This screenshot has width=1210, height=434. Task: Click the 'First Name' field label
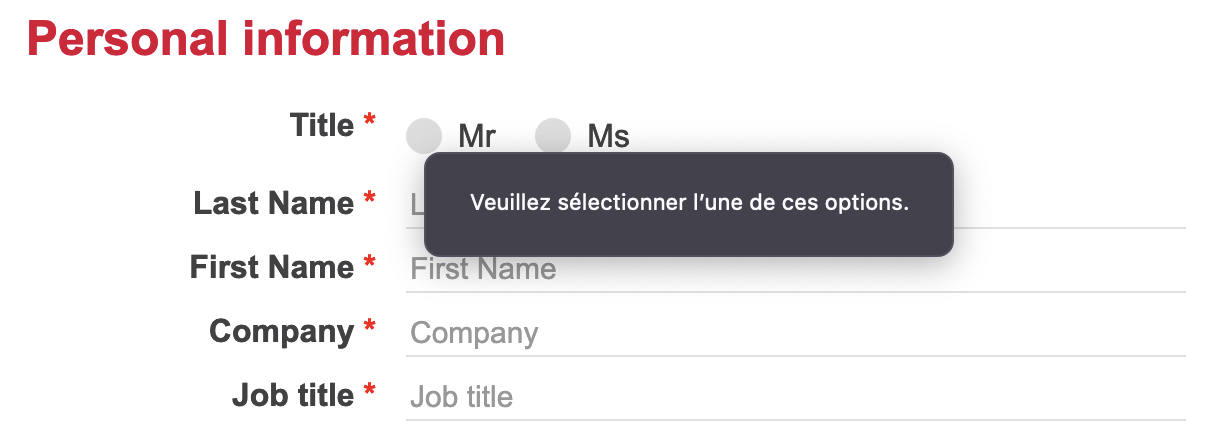[x=271, y=267]
